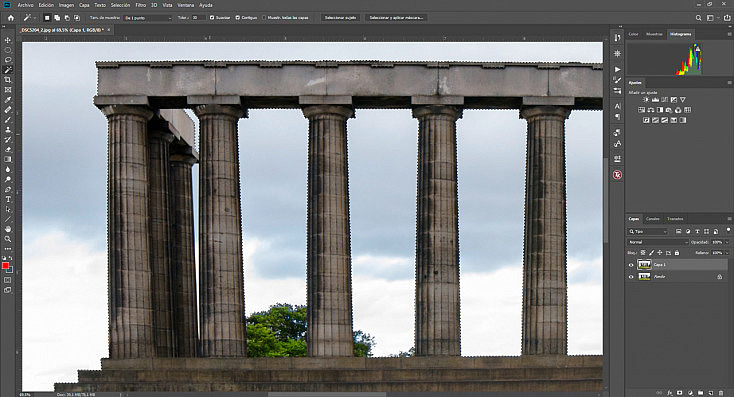734x397 pixels.
Task: Add Levels adjustment
Action: tap(655, 100)
